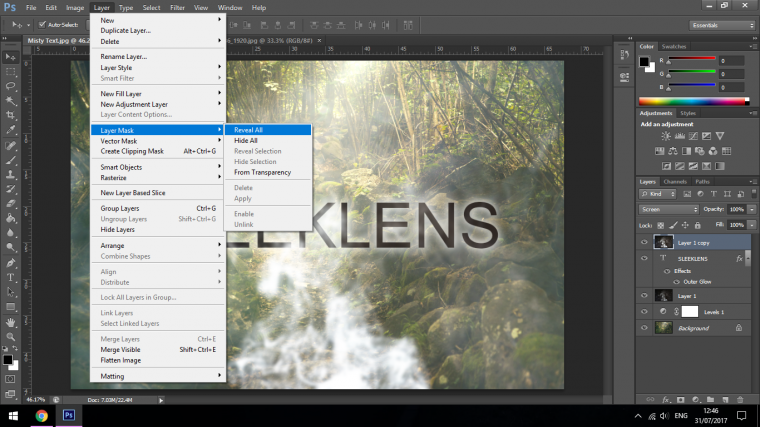Hide Layer 1 copy visibility eye
Viewport: 760px width, 427px height.
[x=644, y=242]
